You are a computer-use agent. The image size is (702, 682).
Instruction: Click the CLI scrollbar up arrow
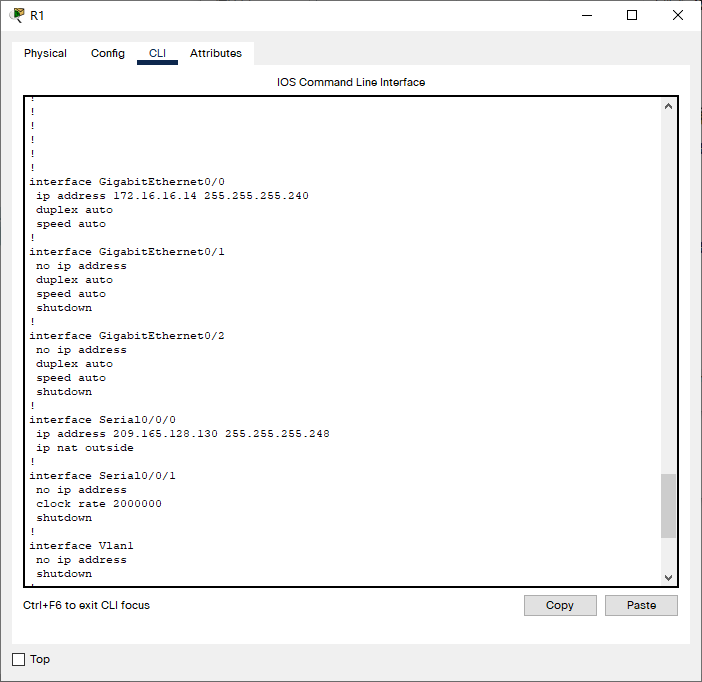669,106
